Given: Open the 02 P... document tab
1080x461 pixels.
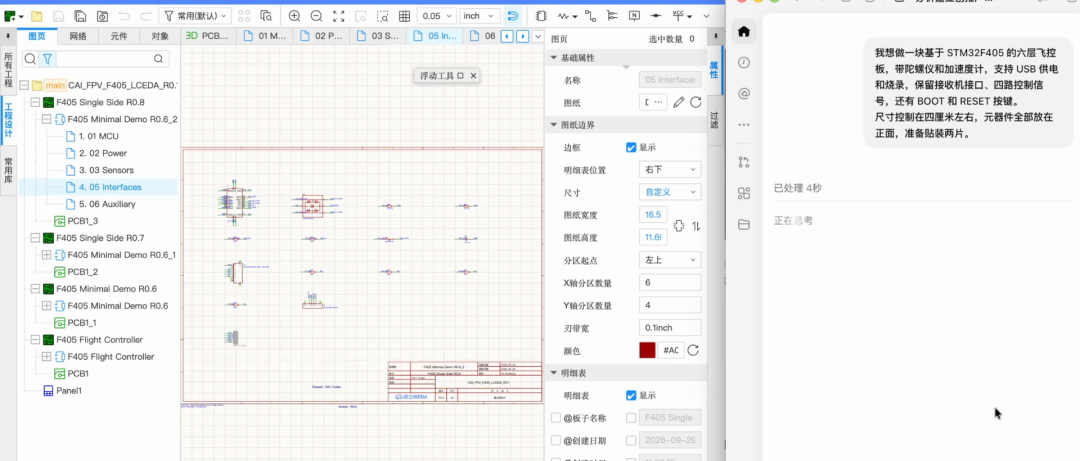Looking at the screenshot, I should 322,37.
